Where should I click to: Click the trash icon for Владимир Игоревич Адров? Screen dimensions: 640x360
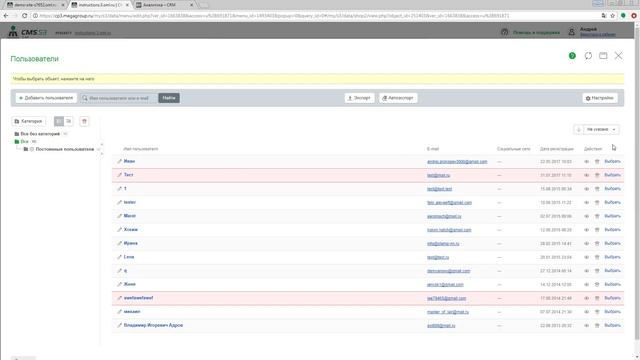click(x=597, y=326)
